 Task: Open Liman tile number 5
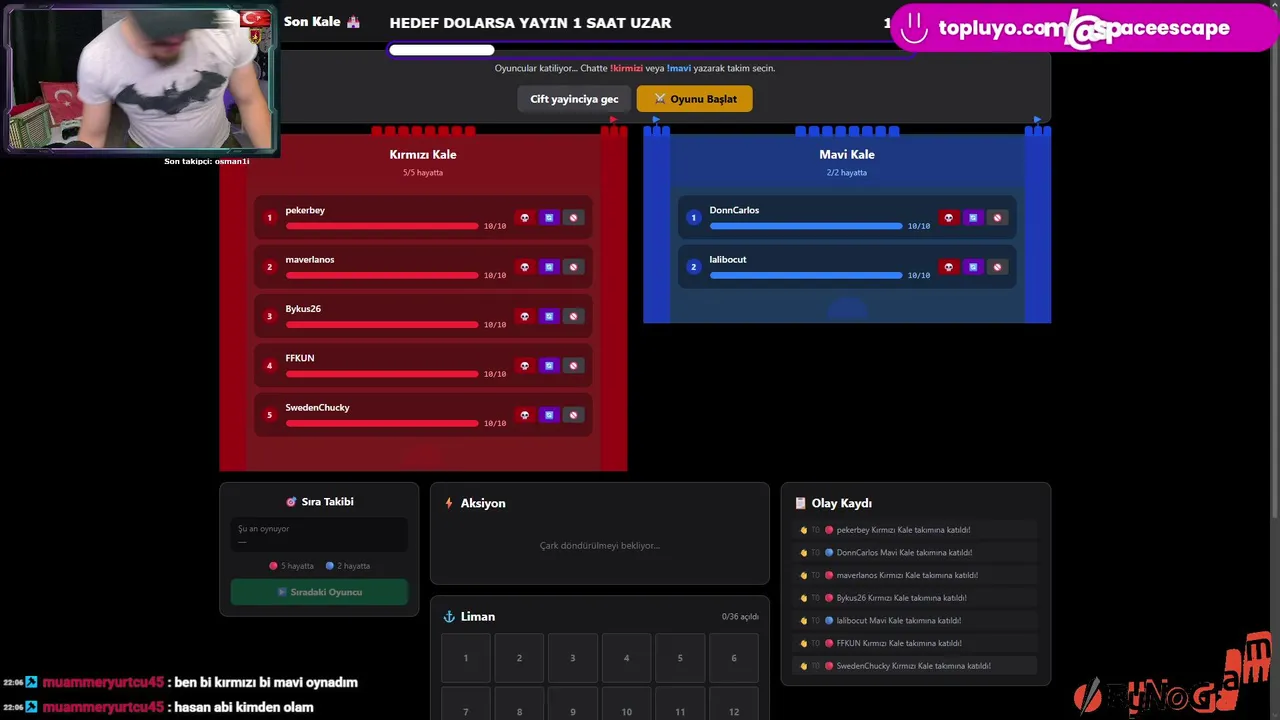pyautogui.click(x=680, y=658)
